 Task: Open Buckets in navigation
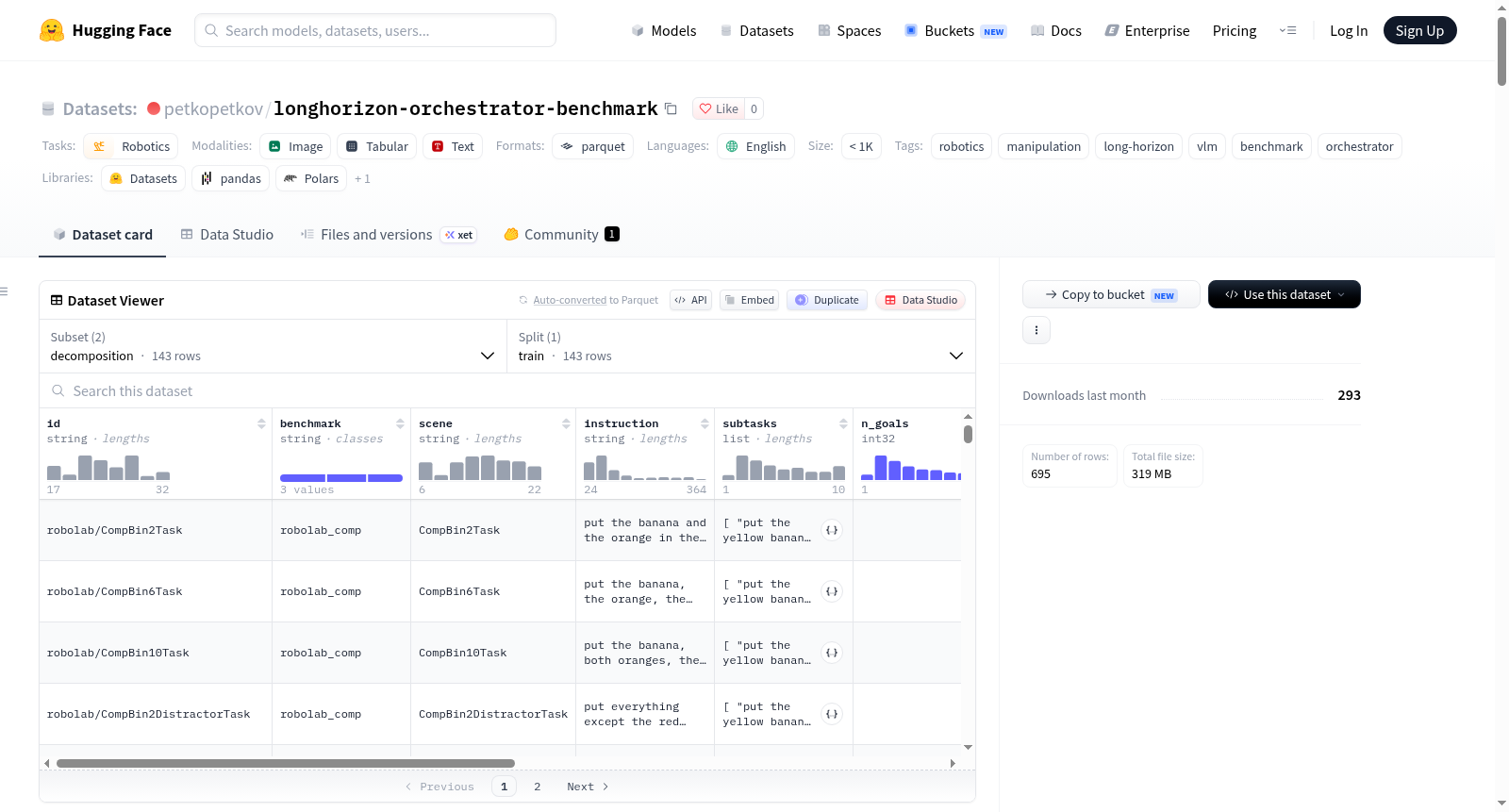coord(955,30)
